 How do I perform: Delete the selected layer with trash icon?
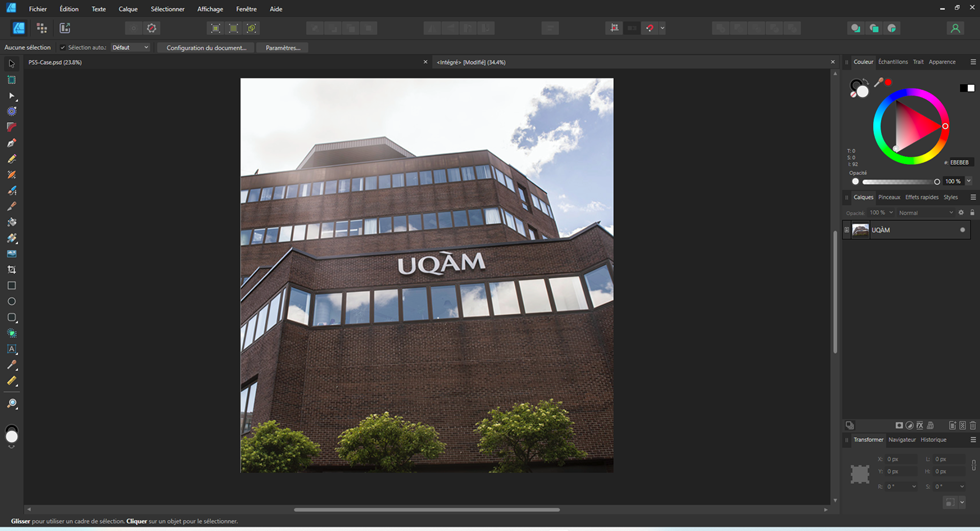(x=972, y=425)
